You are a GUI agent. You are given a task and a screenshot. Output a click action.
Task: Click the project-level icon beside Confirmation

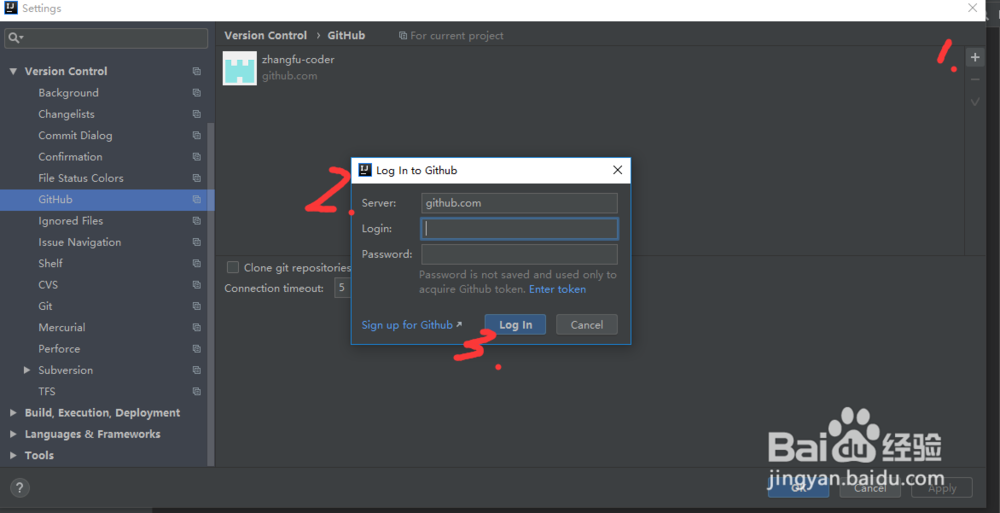pyautogui.click(x=196, y=157)
